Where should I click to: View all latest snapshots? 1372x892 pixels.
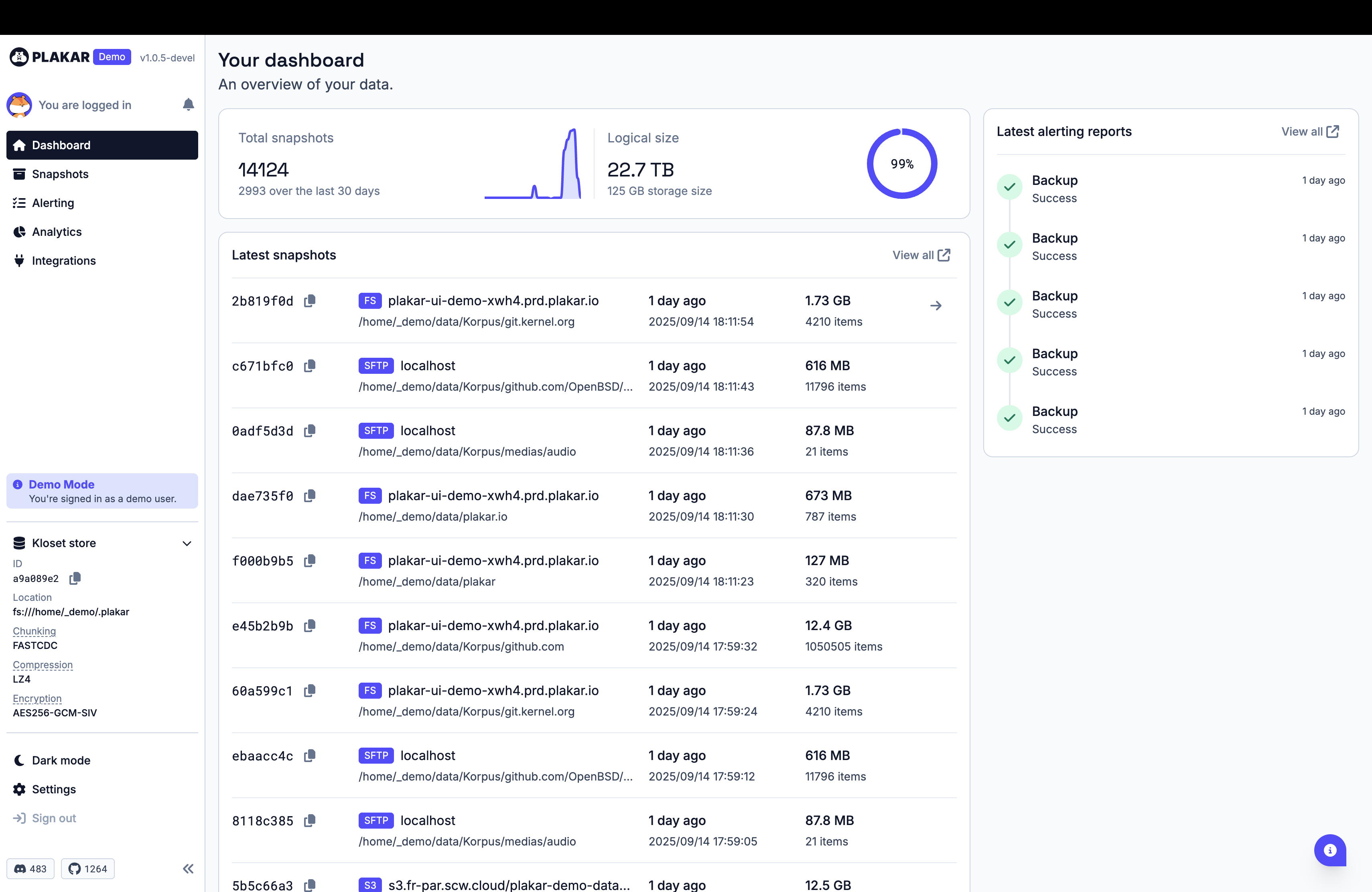921,255
